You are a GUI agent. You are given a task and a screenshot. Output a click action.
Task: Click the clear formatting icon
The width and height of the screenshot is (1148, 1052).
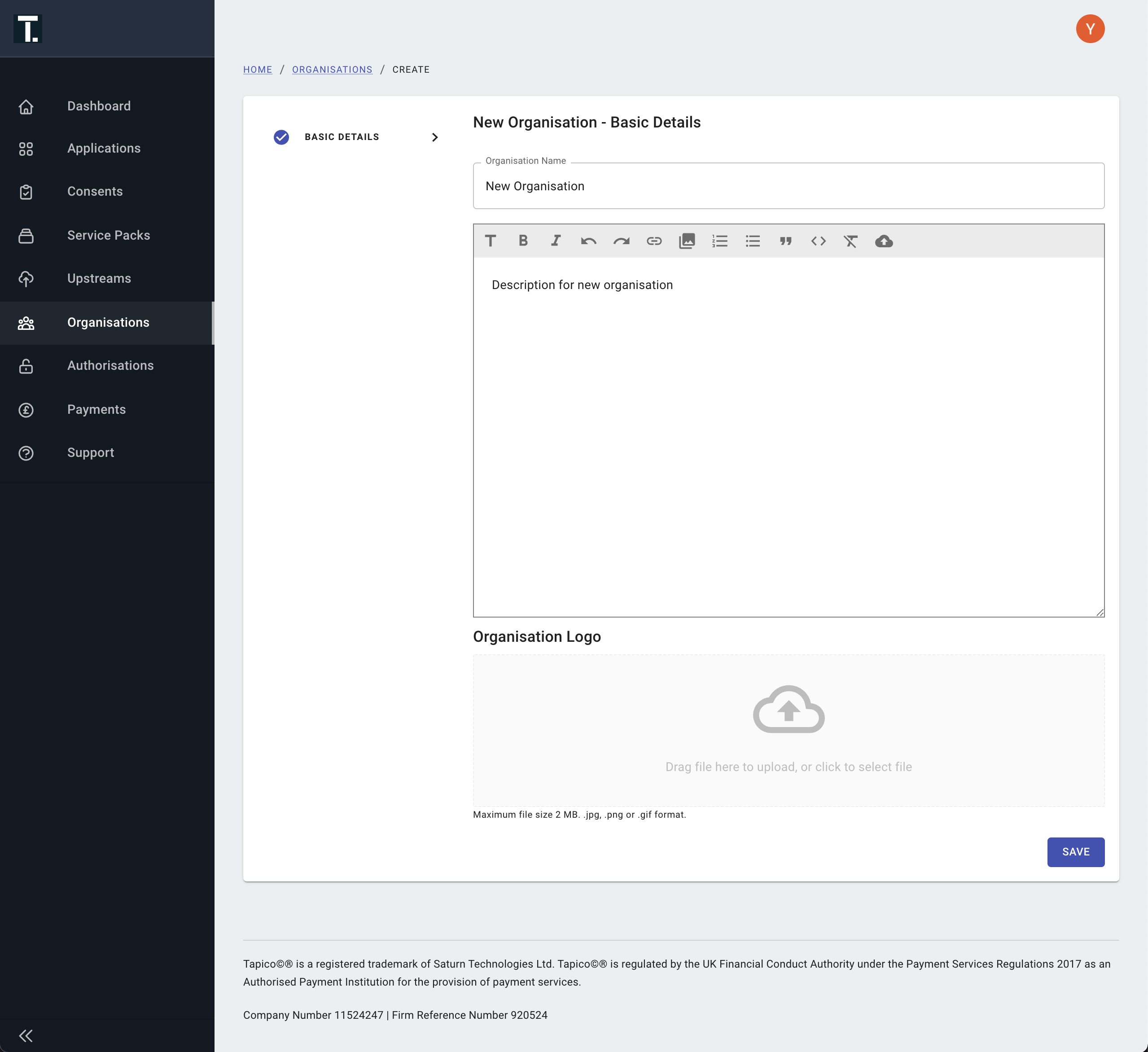click(851, 241)
